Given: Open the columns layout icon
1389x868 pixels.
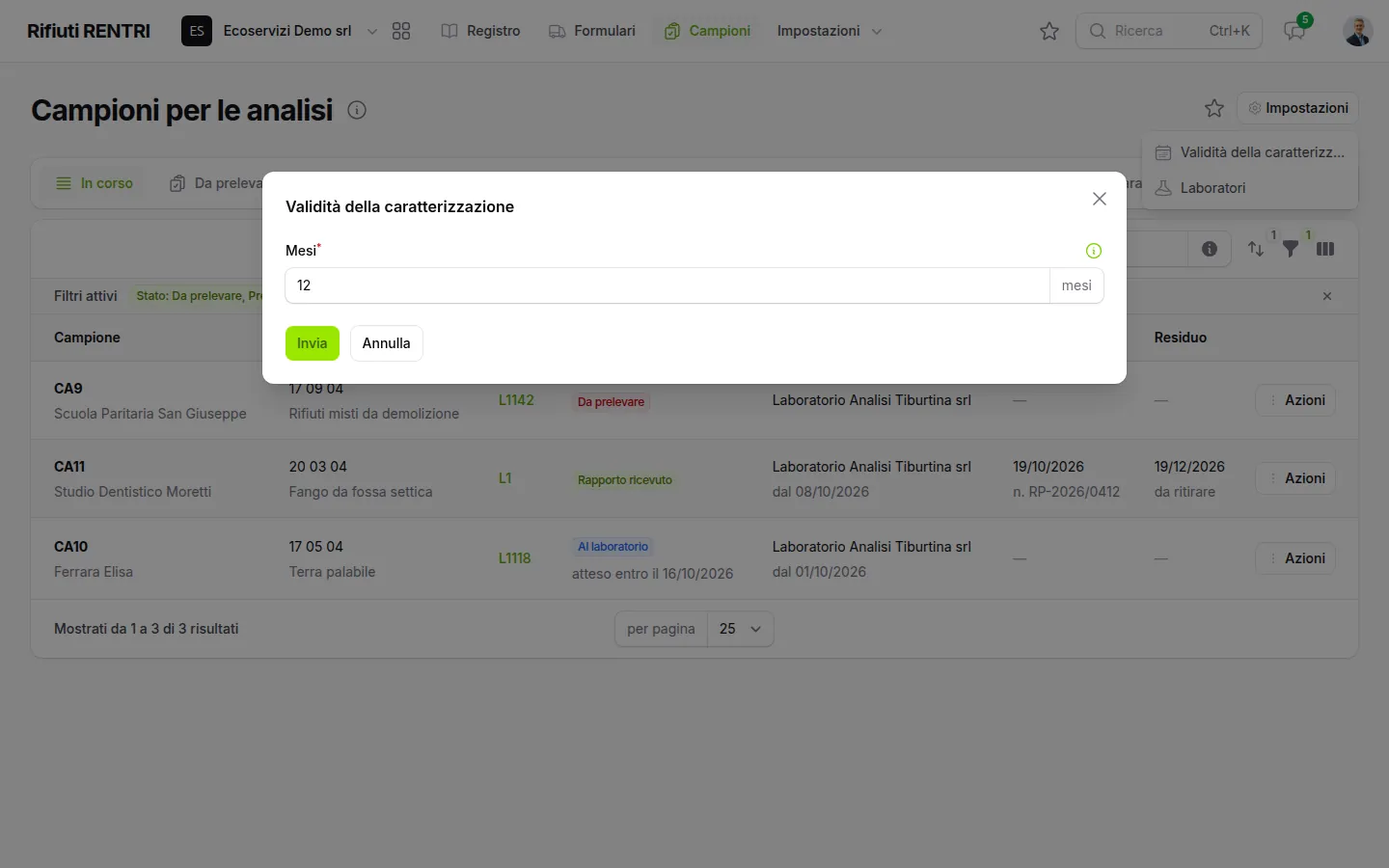Looking at the screenshot, I should point(1325,249).
